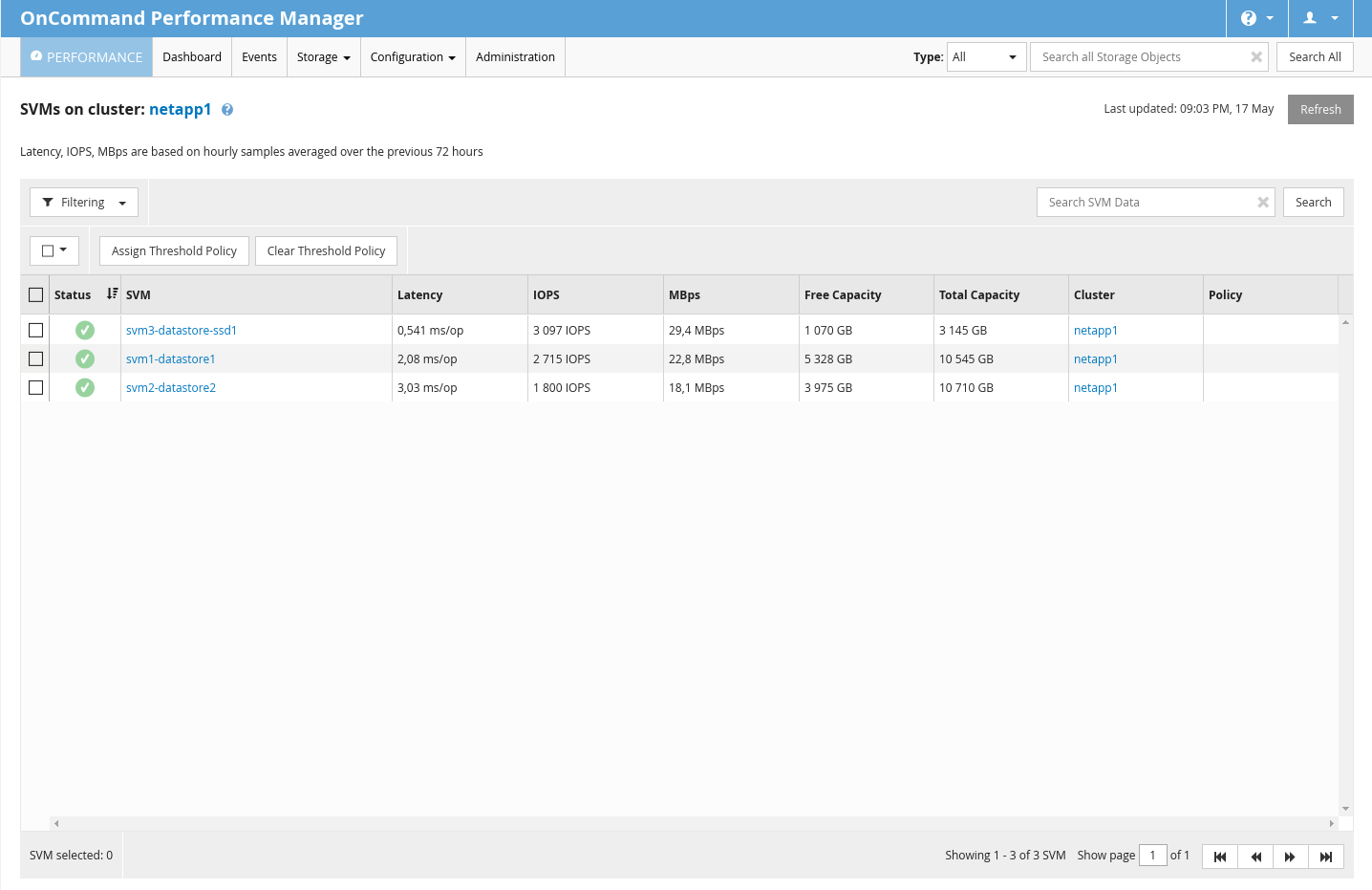Click the sort icon in Status column

point(112,294)
